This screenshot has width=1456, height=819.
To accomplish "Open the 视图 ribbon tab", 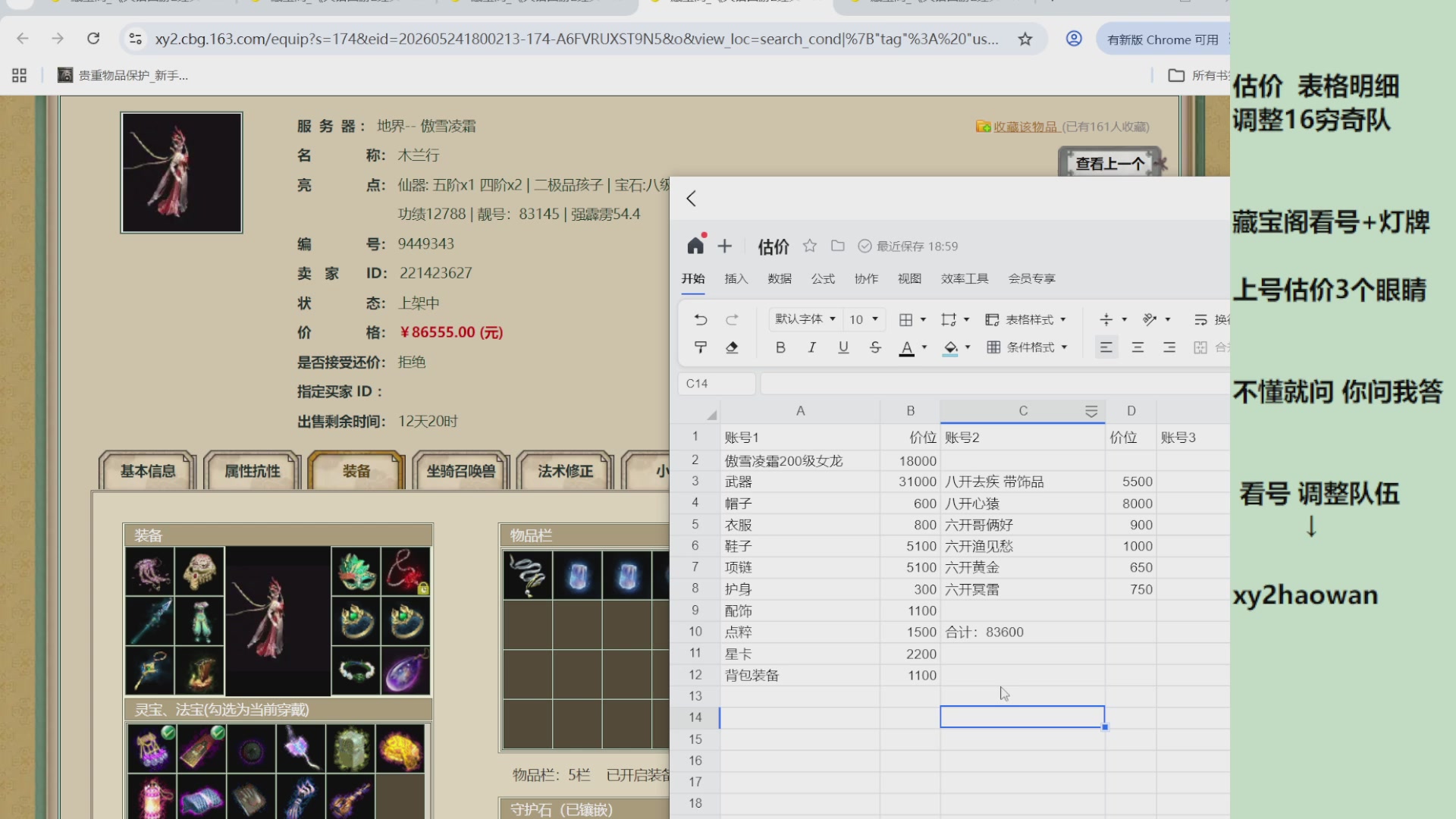I will [909, 278].
